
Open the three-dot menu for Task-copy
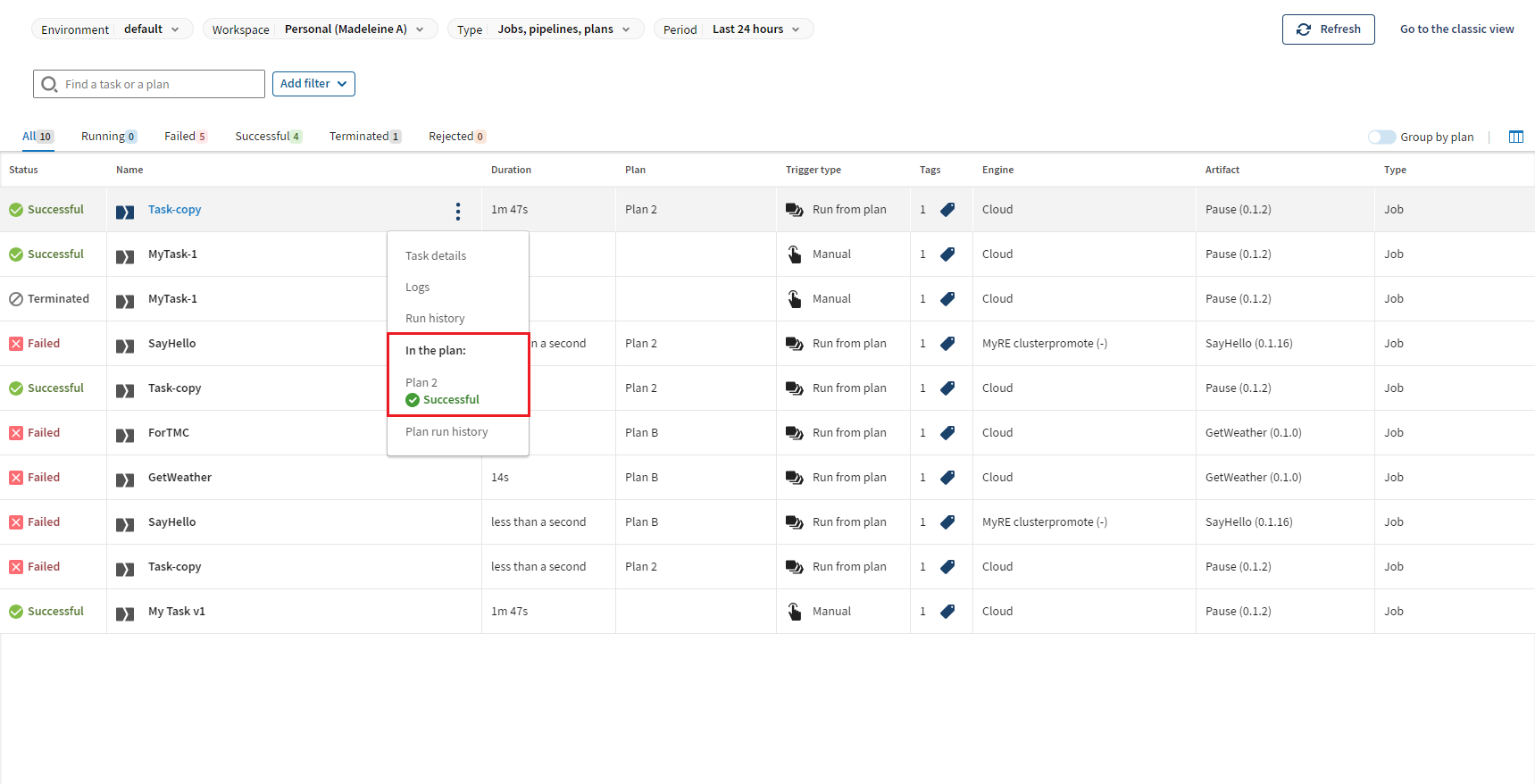point(458,211)
